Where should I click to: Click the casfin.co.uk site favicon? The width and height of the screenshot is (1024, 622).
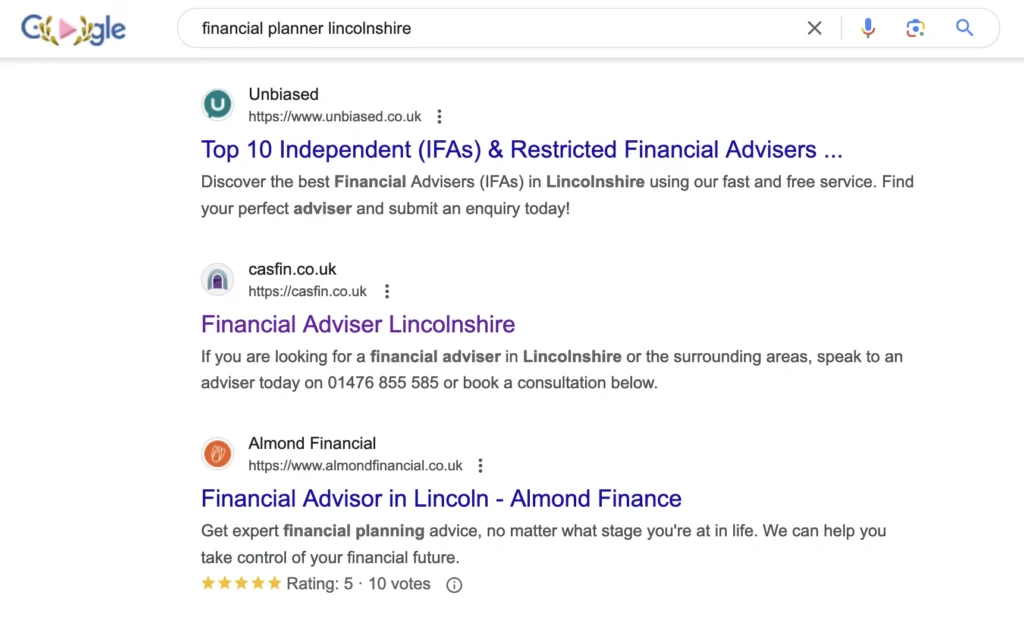[217, 279]
